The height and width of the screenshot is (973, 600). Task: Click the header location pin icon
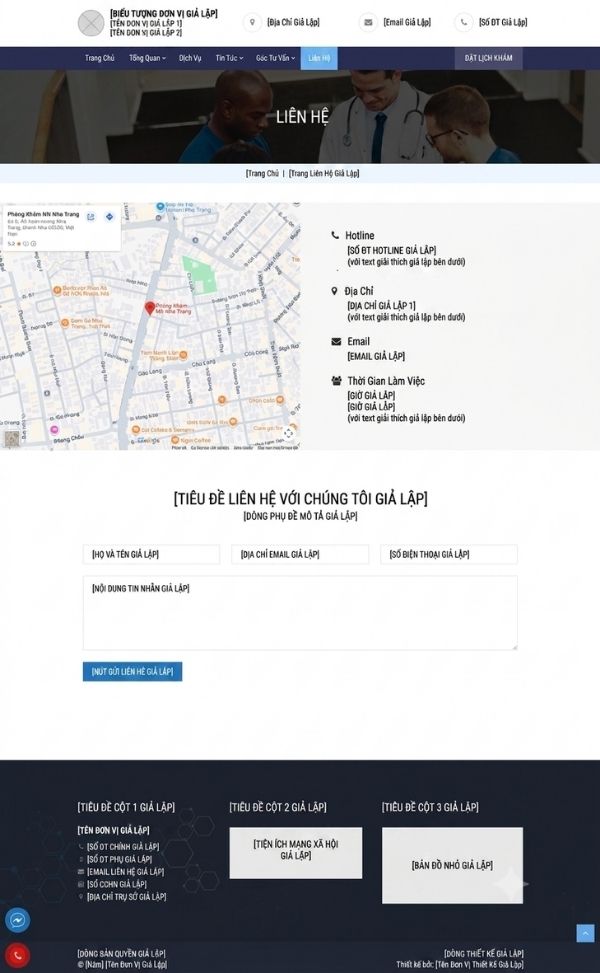point(252,22)
